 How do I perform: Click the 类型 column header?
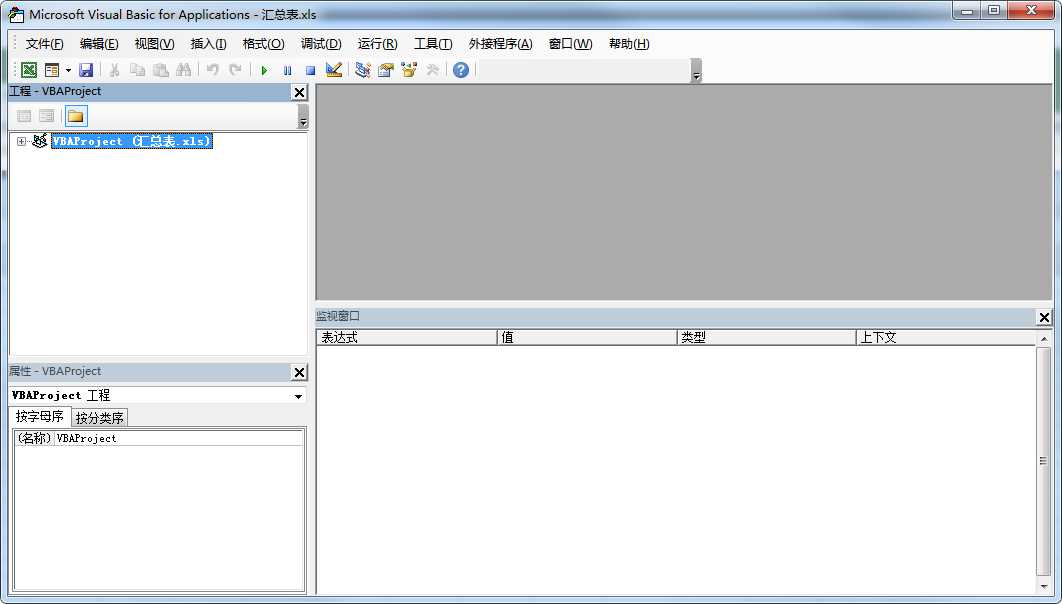click(767, 337)
